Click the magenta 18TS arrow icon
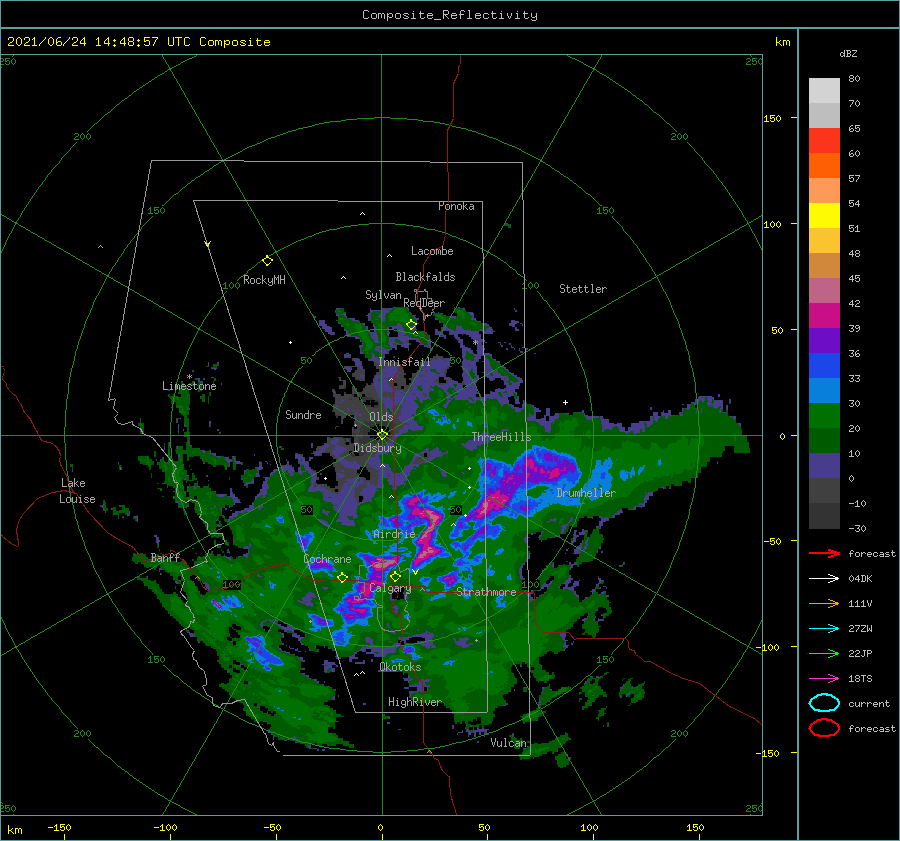This screenshot has width=900, height=841. click(824, 679)
